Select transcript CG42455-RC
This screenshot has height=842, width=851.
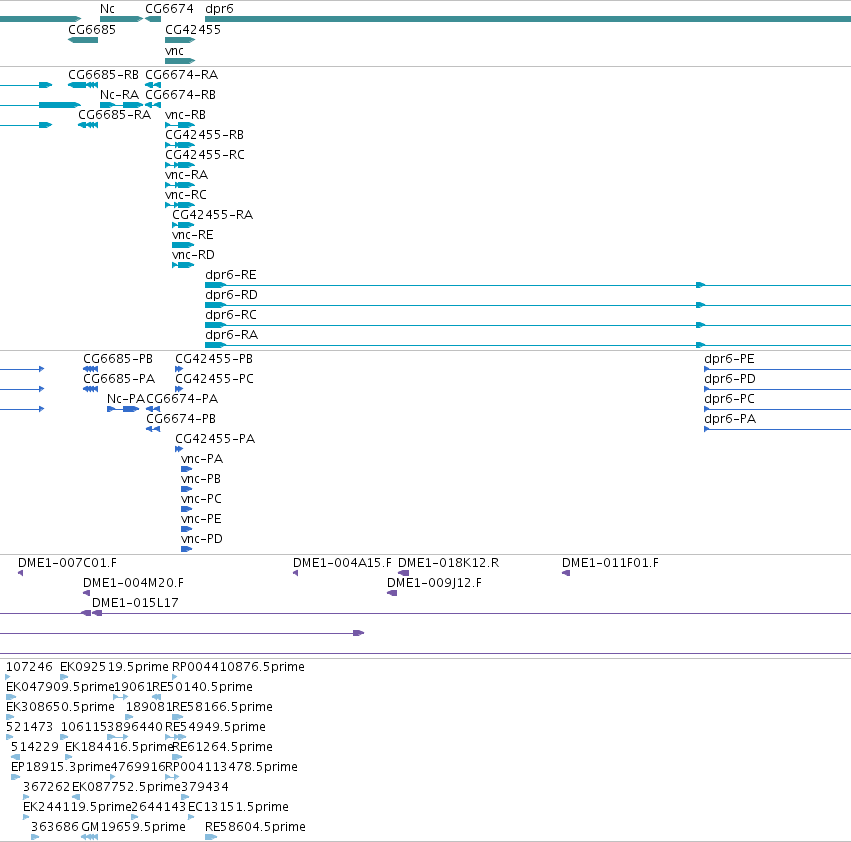click(205, 155)
